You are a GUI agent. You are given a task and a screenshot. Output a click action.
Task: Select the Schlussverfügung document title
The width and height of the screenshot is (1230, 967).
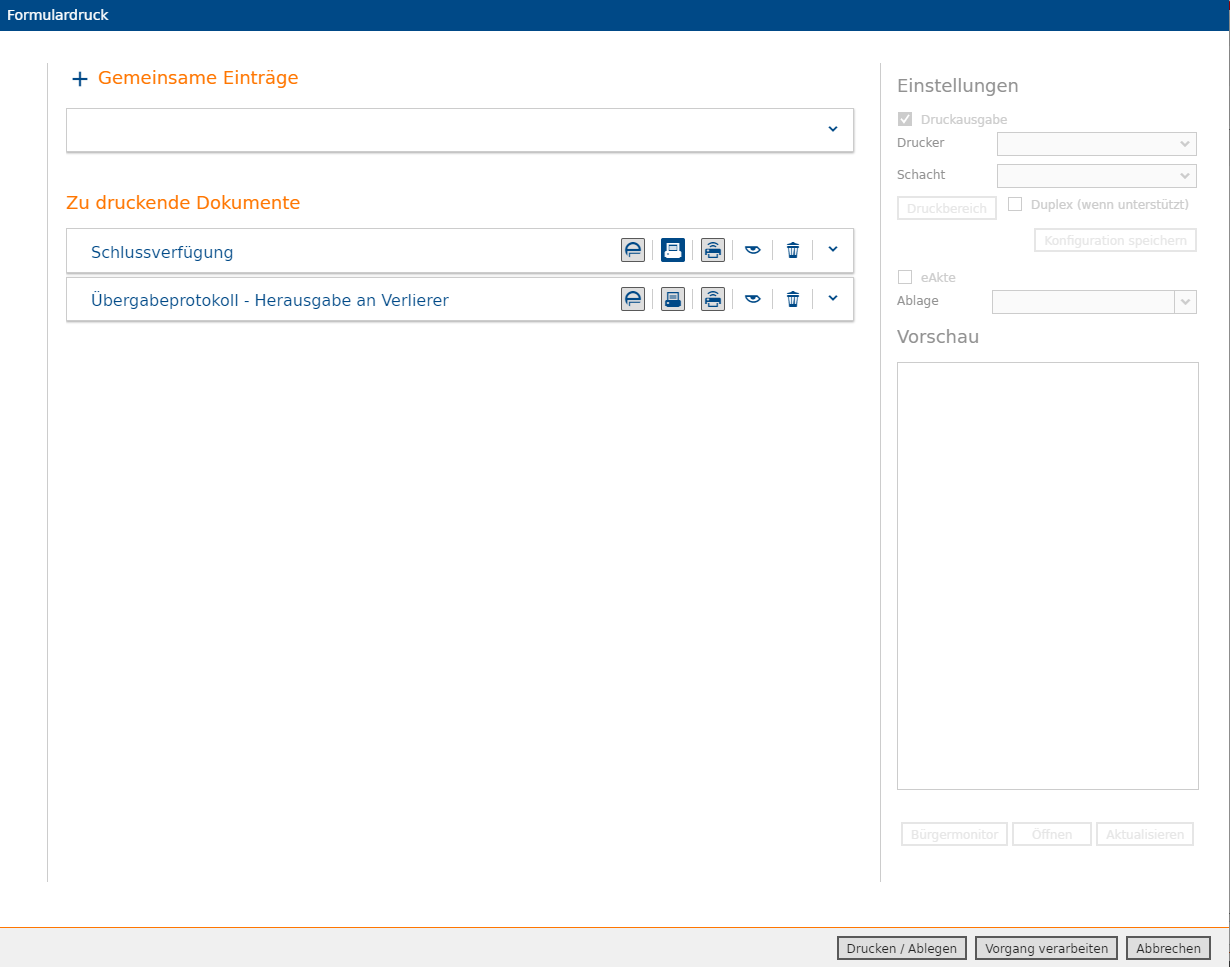tap(162, 252)
